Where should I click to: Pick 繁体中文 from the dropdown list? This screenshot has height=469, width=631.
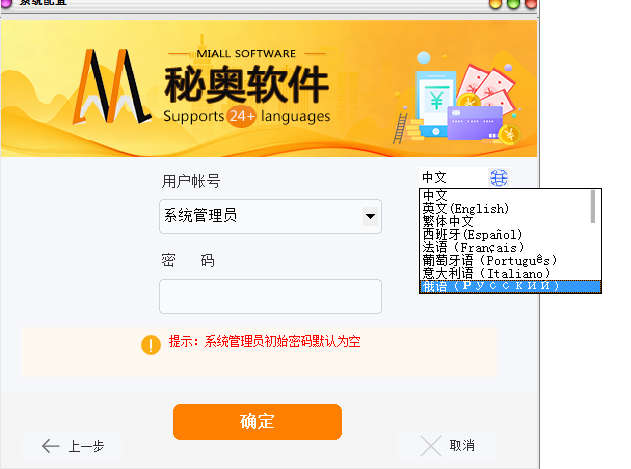[448, 221]
